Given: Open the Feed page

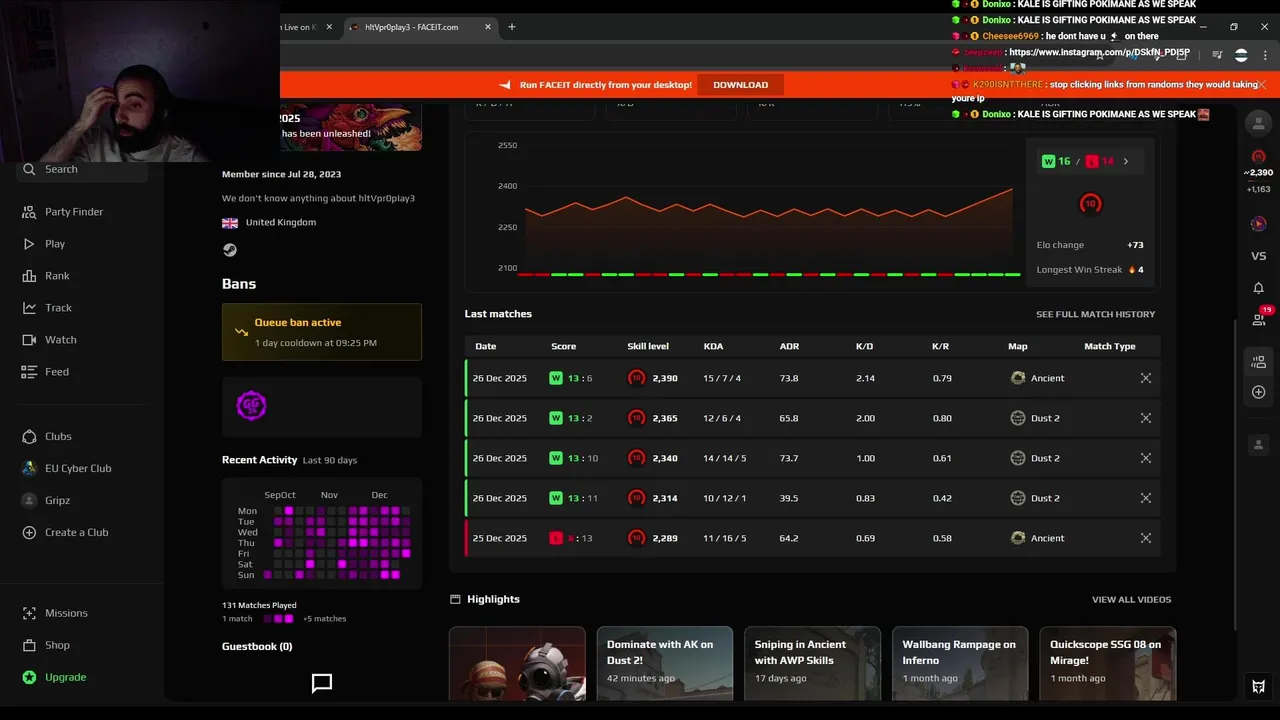Looking at the screenshot, I should tap(45, 372).
